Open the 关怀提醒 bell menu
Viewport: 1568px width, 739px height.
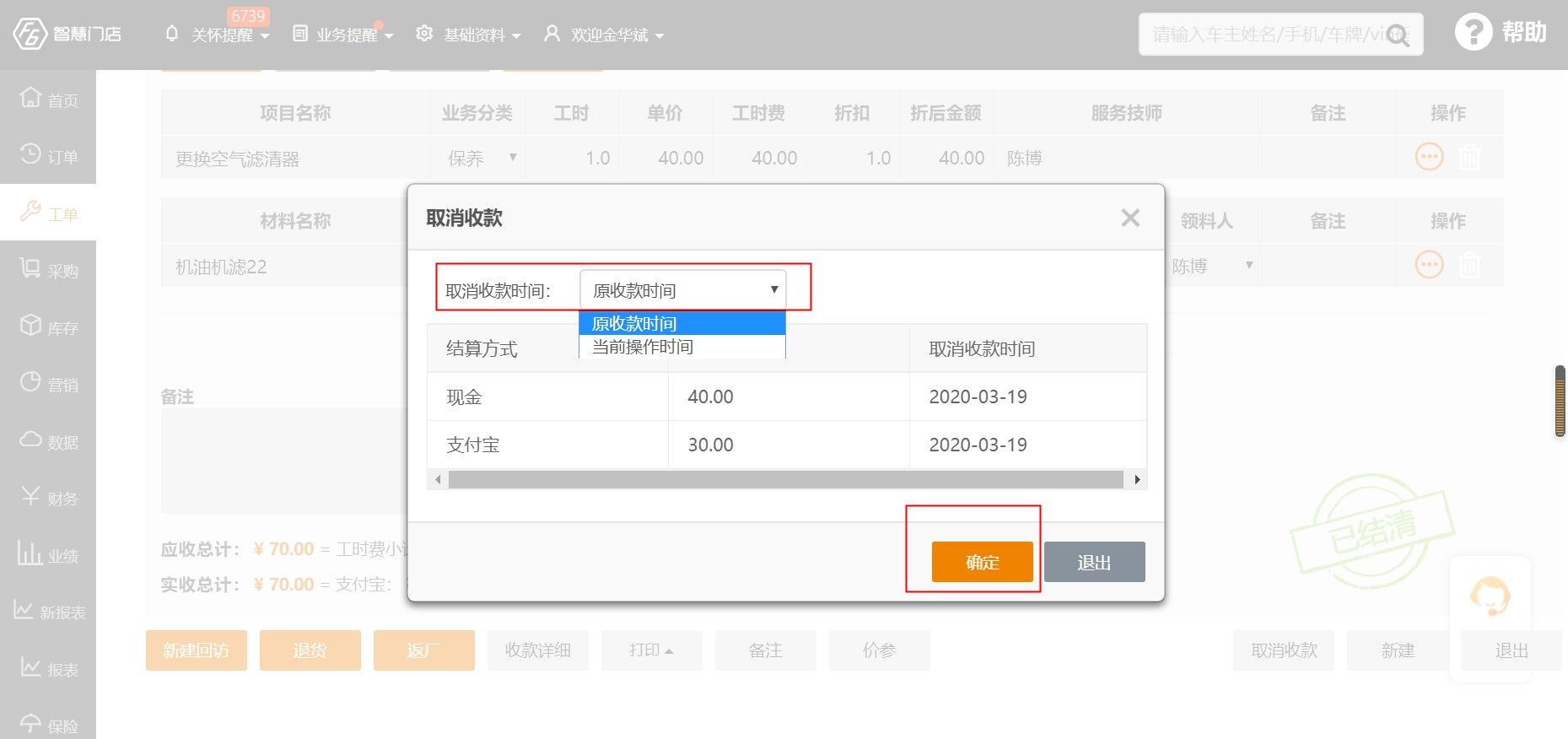pyautogui.click(x=217, y=35)
